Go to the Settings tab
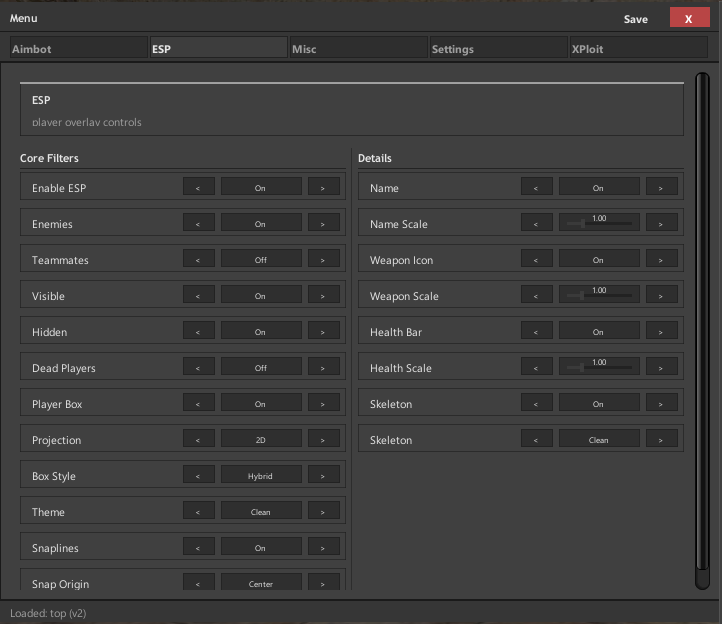Image resolution: width=722 pixels, height=624 pixels. click(x=499, y=48)
